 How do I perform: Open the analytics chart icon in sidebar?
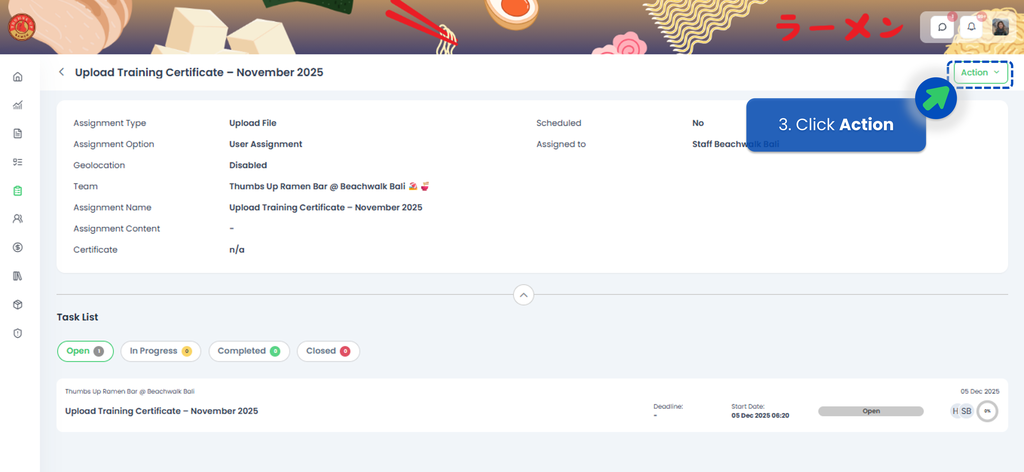coord(17,105)
